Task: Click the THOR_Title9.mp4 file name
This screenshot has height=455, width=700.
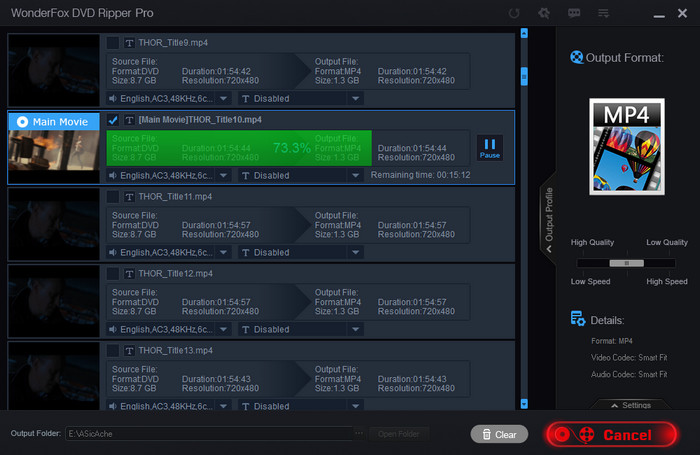Action: click(173, 43)
